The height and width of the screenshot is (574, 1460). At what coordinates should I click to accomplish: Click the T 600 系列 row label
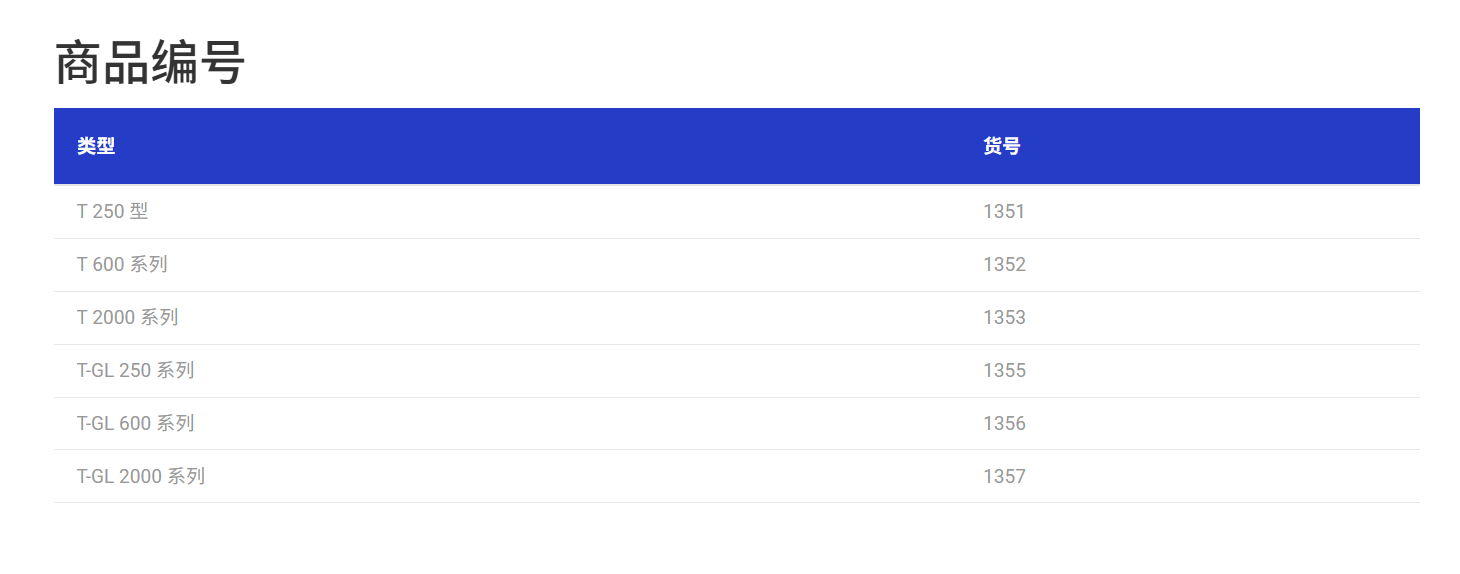coord(122,264)
